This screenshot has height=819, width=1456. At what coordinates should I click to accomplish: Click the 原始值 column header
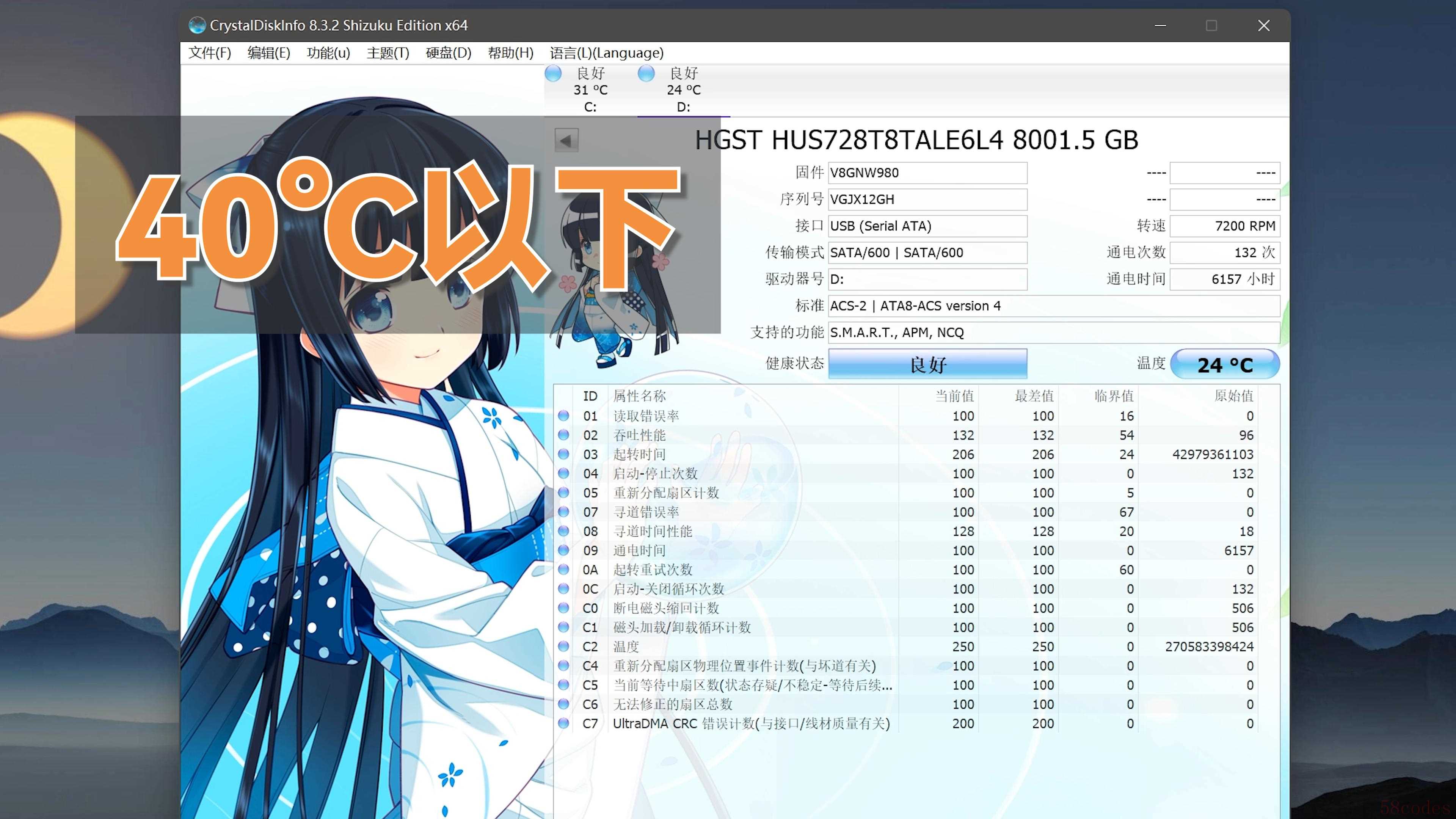1233,396
